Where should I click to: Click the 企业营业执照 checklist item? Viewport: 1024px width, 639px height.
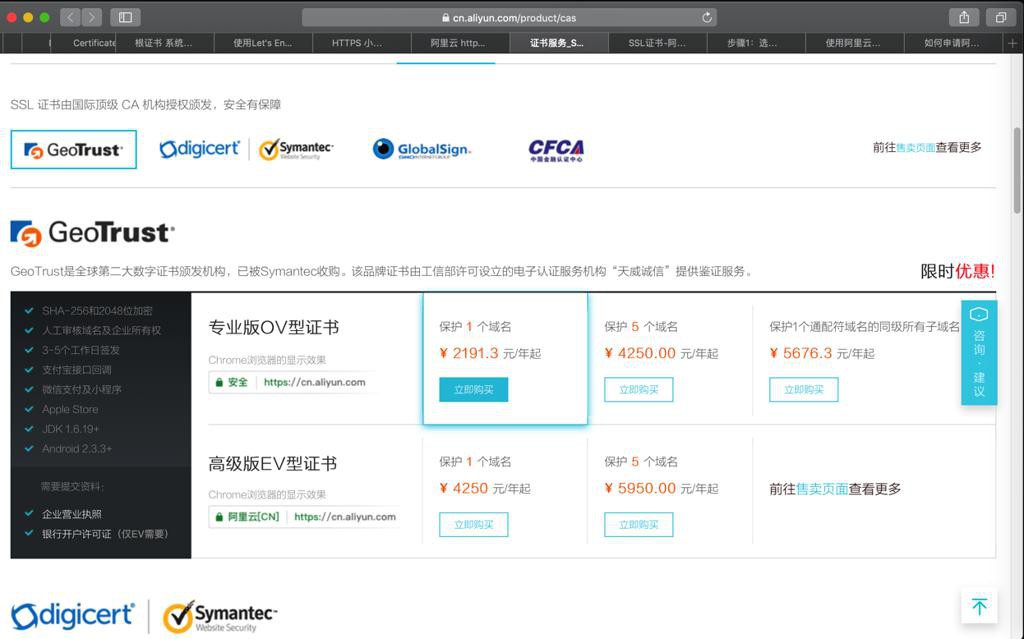[x=63, y=514]
